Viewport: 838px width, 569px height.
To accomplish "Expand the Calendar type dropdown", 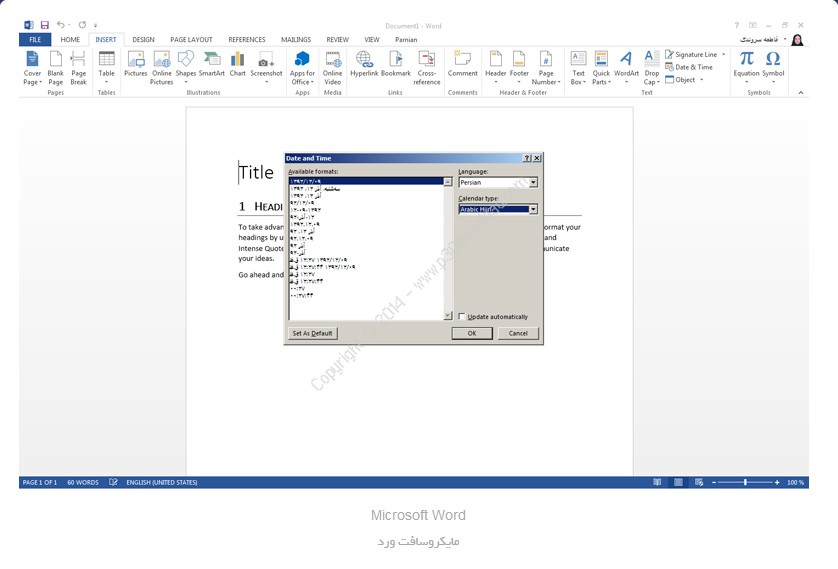I will 533,209.
